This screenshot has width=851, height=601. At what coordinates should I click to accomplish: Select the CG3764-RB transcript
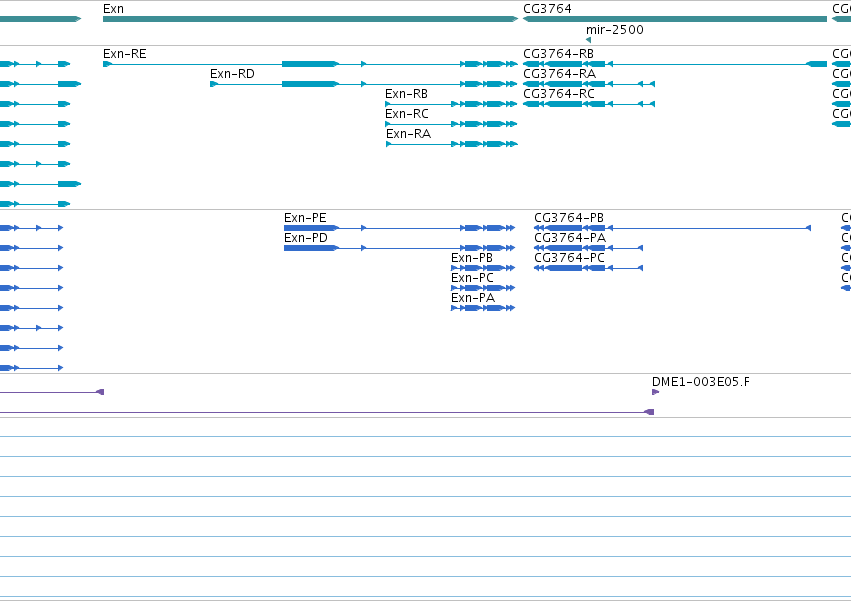(x=675, y=64)
